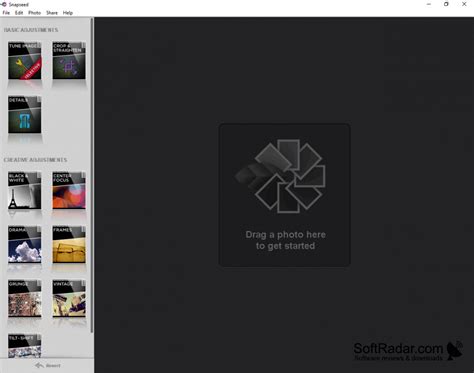Viewport: 474px width, 373px height.
Task: Click the sidebar vertical scrollbar
Action: (92, 175)
